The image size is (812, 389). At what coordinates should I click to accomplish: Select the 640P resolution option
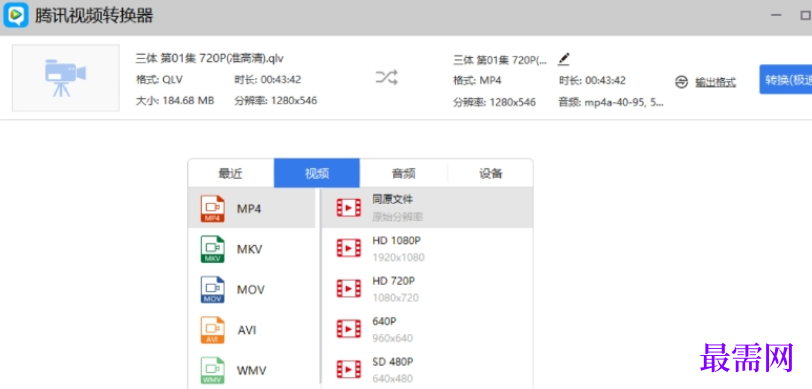pos(427,329)
